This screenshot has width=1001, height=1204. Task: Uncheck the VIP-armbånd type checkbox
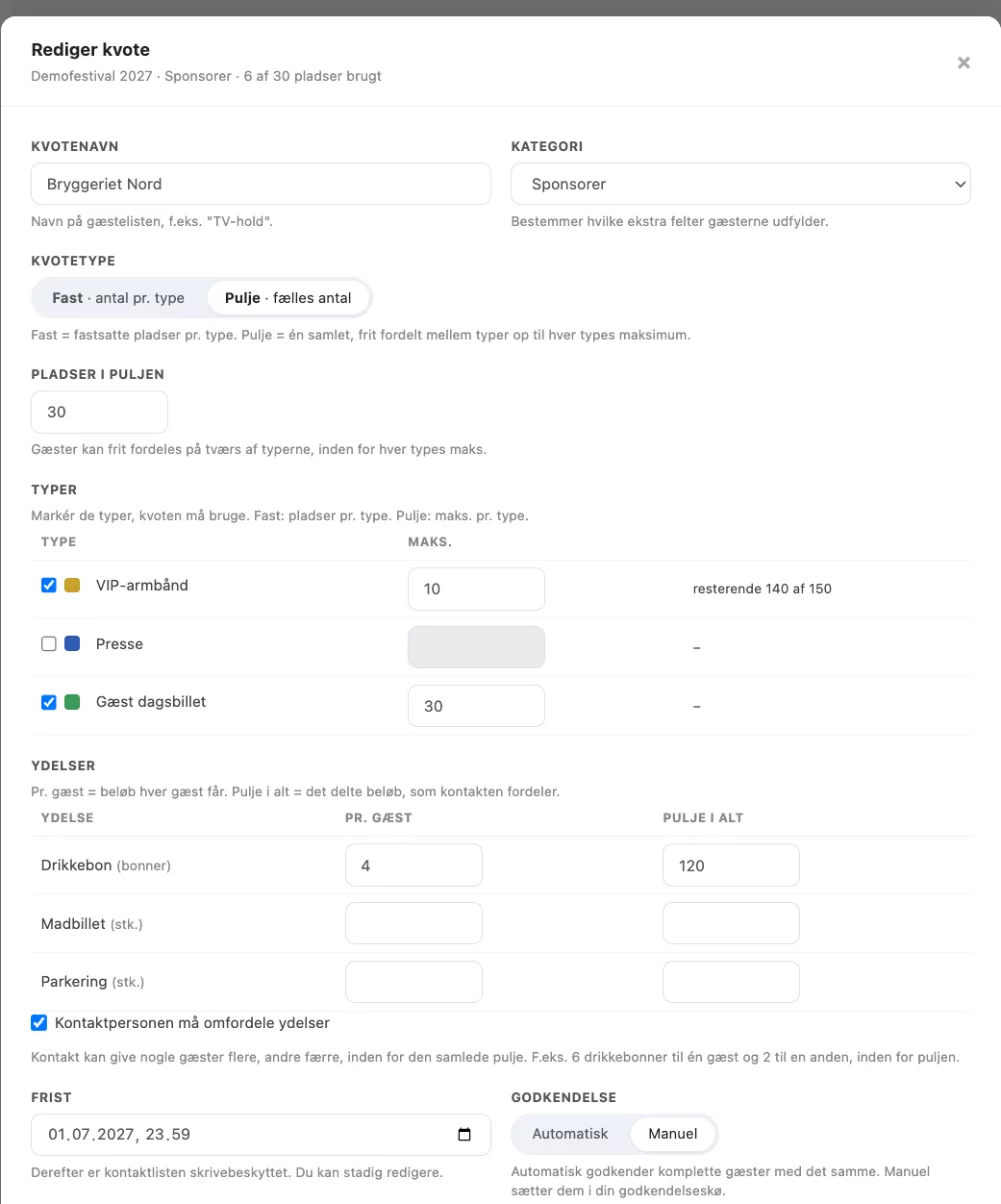[x=48, y=586]
